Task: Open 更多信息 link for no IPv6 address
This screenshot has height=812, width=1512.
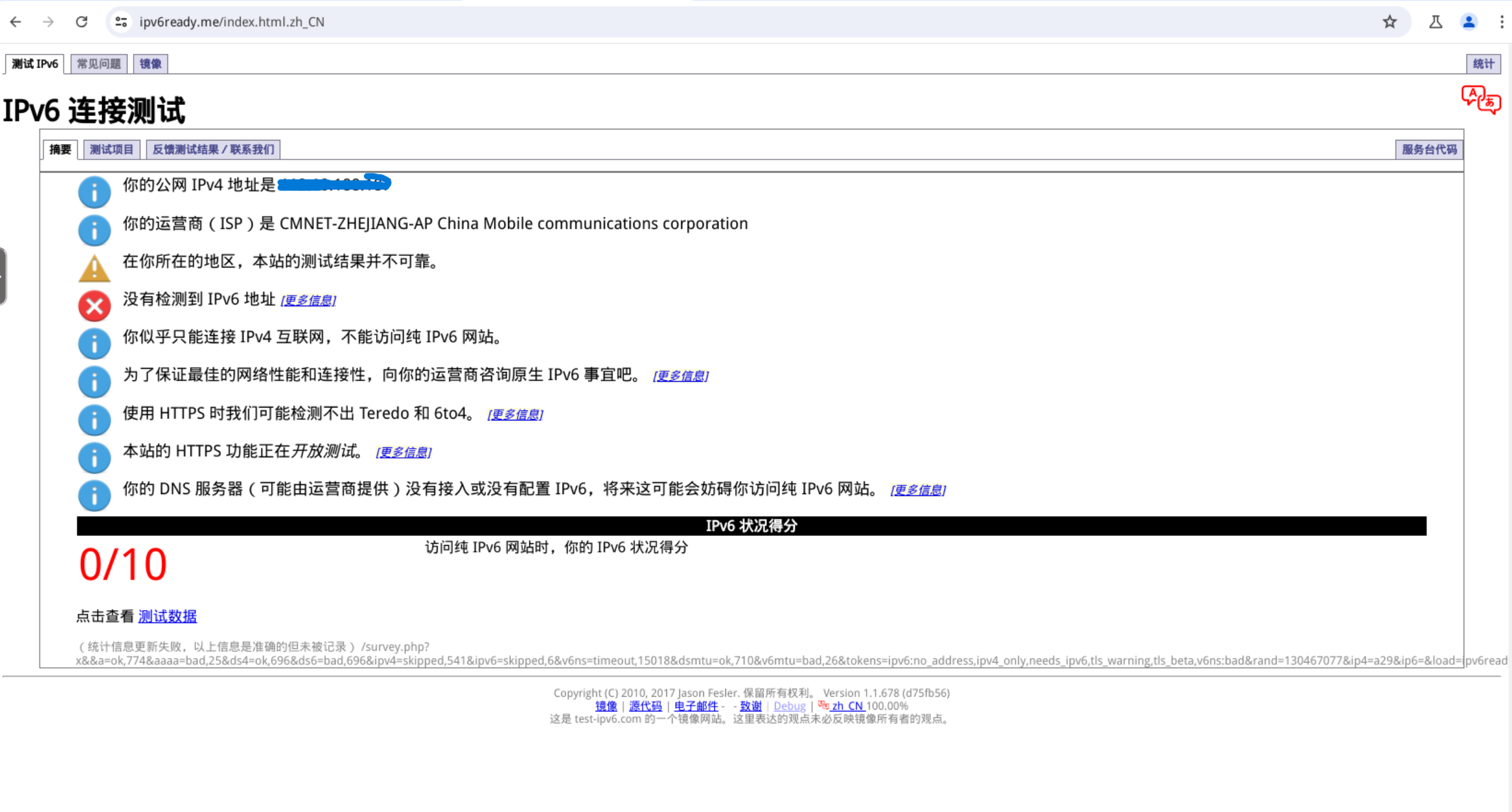Action: [308, 300]
